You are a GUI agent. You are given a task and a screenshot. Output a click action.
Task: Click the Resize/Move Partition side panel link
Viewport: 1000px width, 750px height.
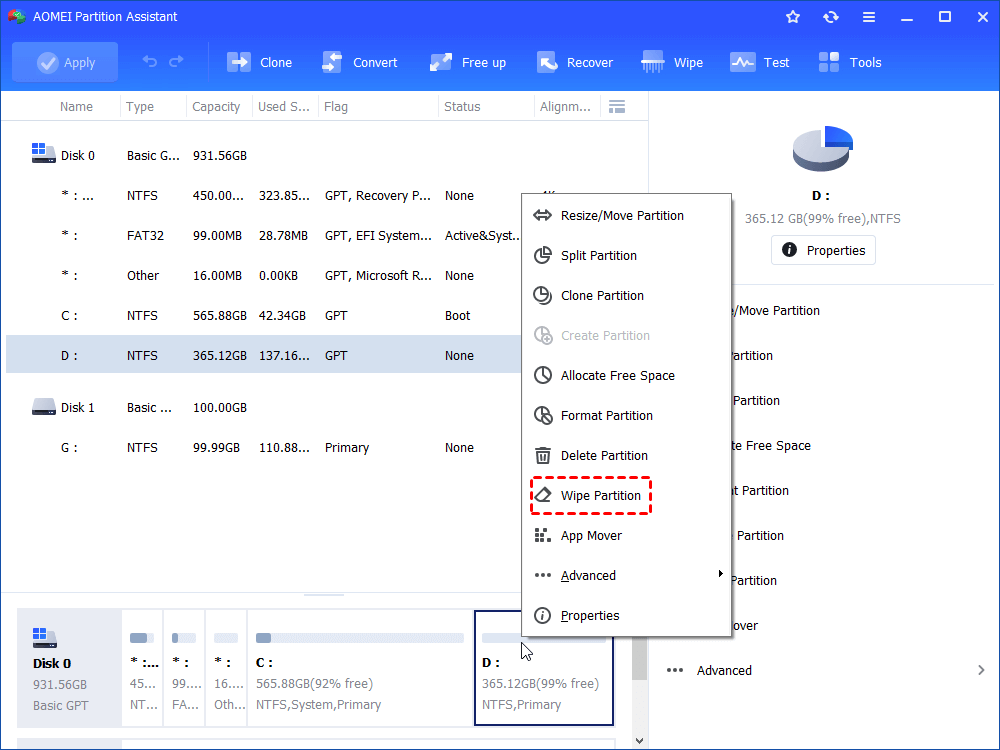tap(775, 311)
